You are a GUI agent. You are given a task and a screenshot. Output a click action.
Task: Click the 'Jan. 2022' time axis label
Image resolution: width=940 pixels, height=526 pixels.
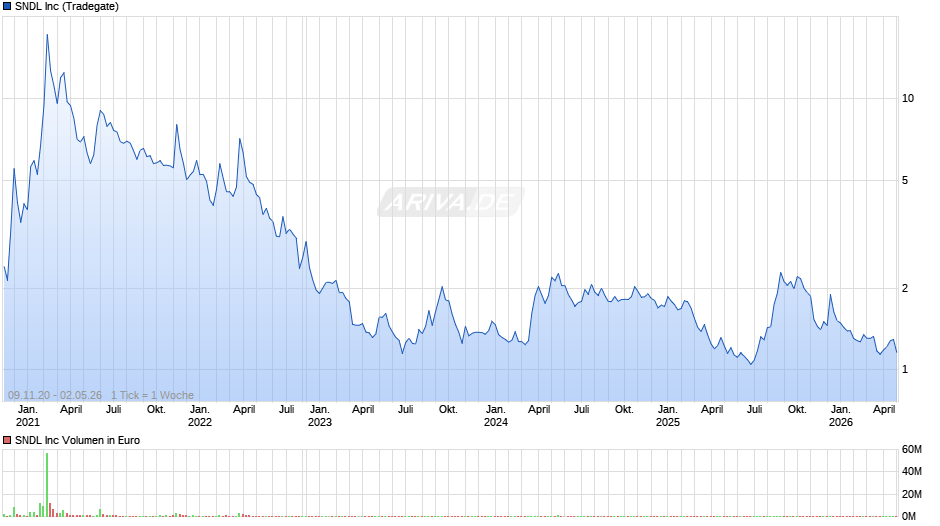(200, 416)
